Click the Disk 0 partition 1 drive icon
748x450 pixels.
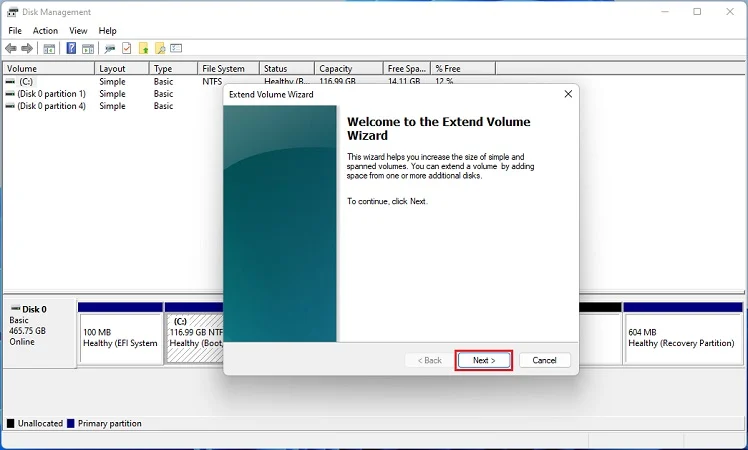pos(10,94)
